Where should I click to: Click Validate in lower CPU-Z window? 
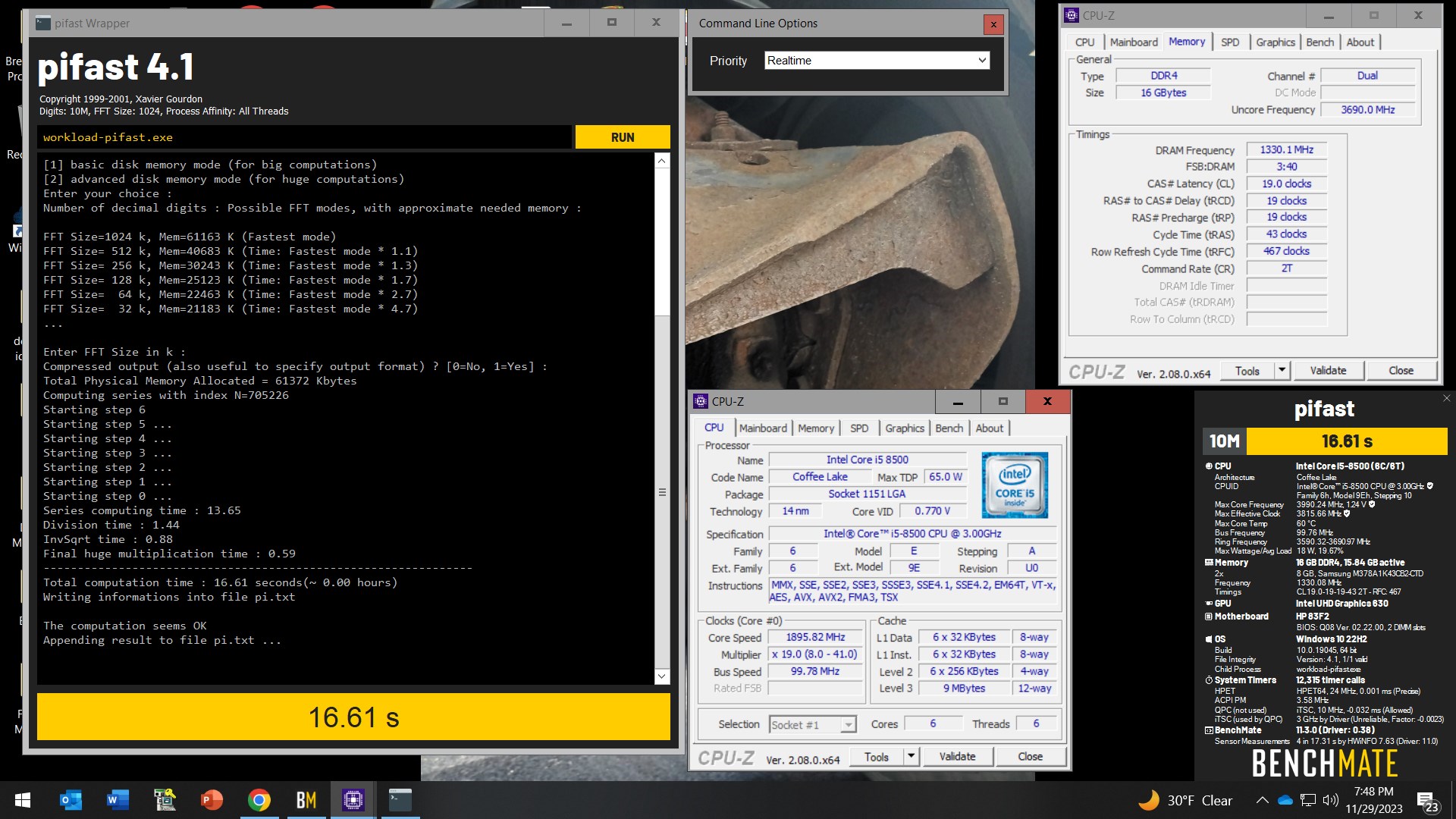tap(957, 757)
